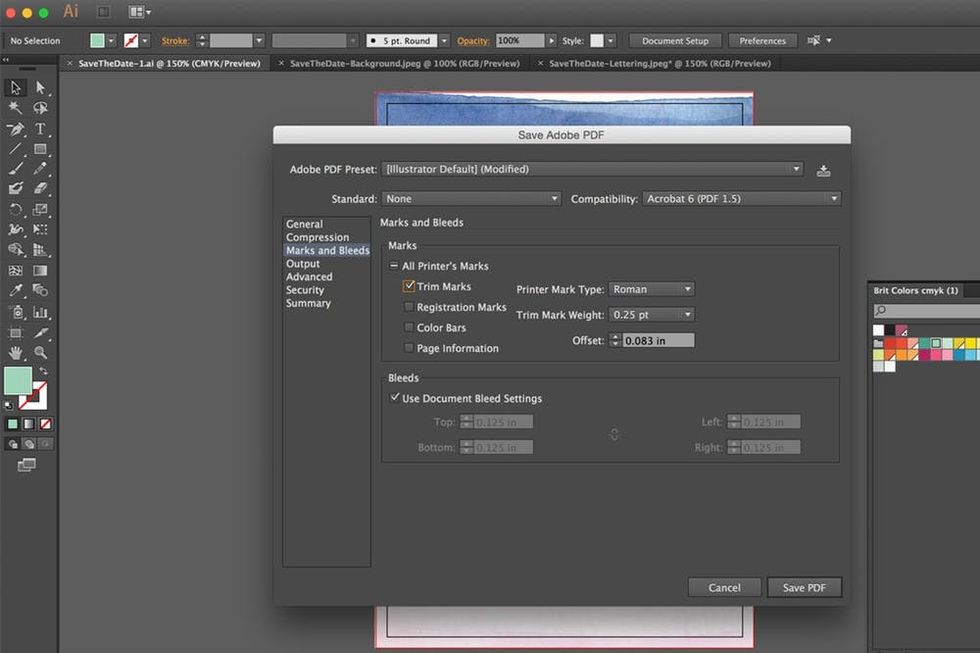Select the Zoom tool
980x653 pixels.
[40, 352]
